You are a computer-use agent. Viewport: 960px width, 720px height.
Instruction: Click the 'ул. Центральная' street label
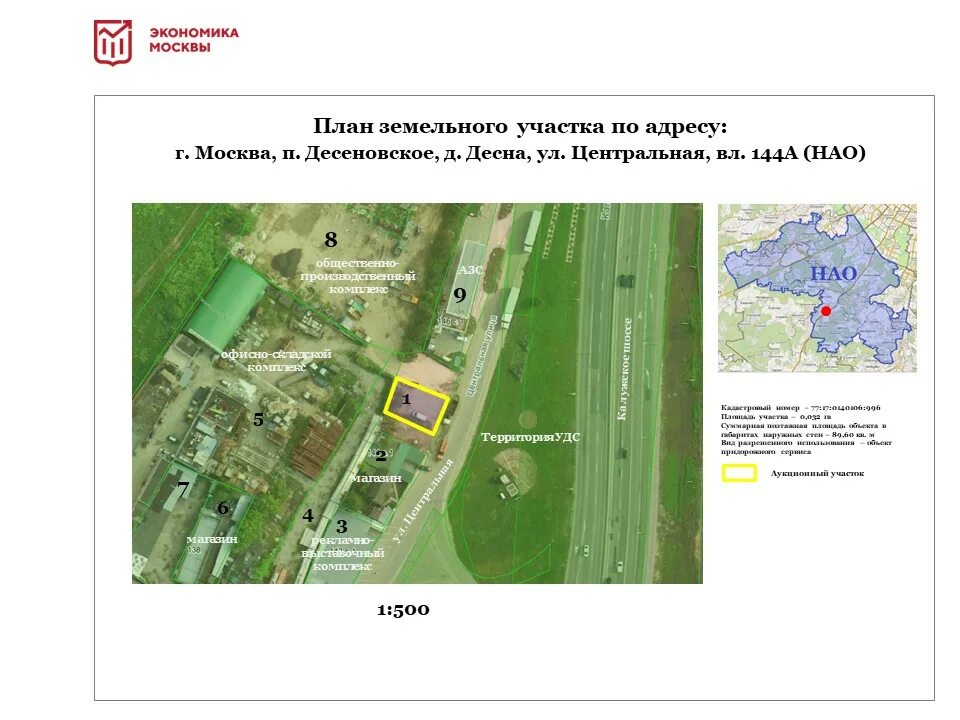[x=423, y=501]
